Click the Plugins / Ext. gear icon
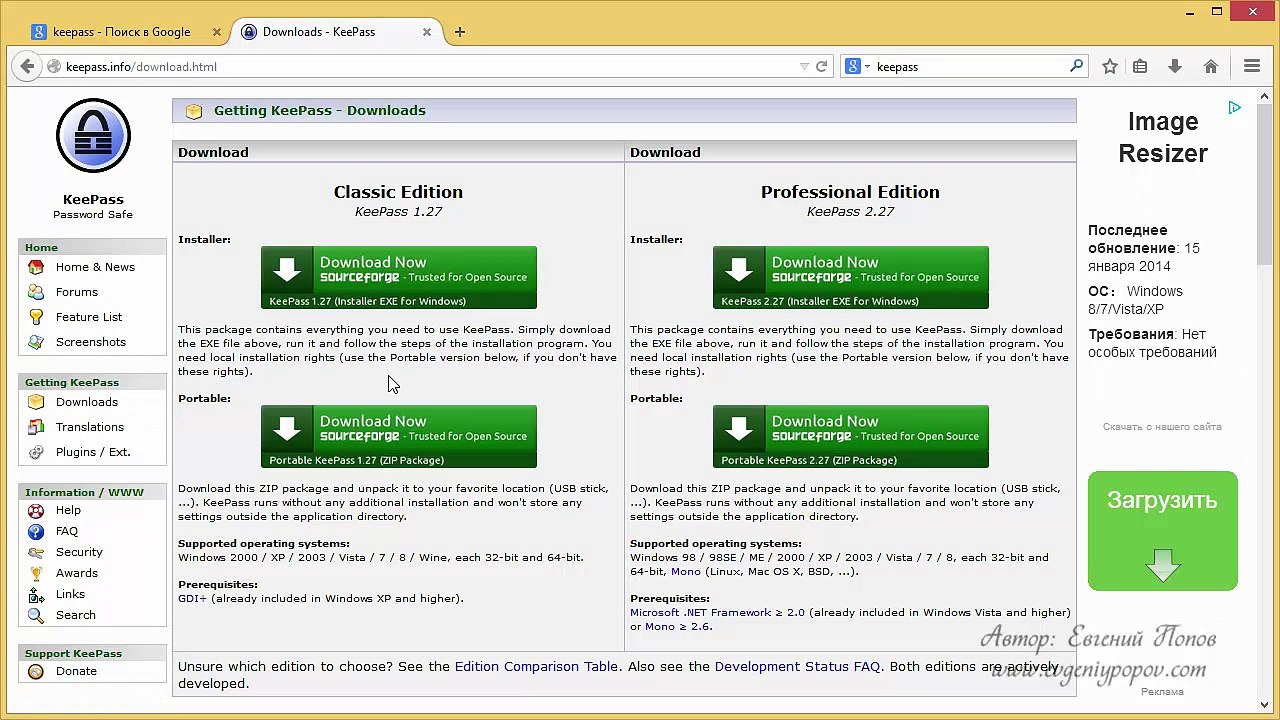This screenshot has height=720, width=1280. (x=36, y=452)
